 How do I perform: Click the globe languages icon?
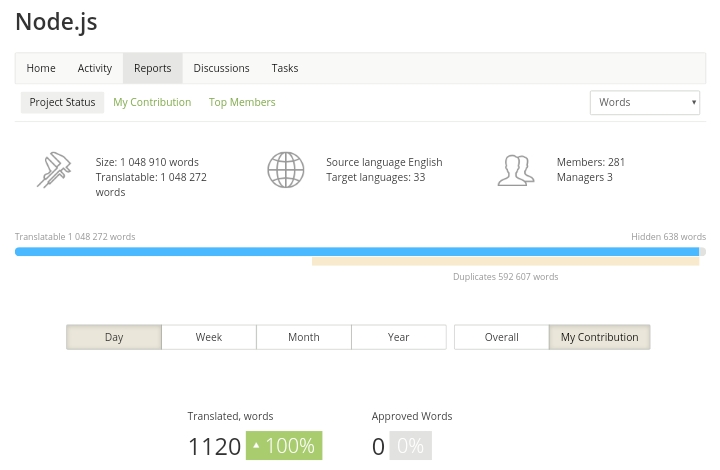[x=285, y=170]
